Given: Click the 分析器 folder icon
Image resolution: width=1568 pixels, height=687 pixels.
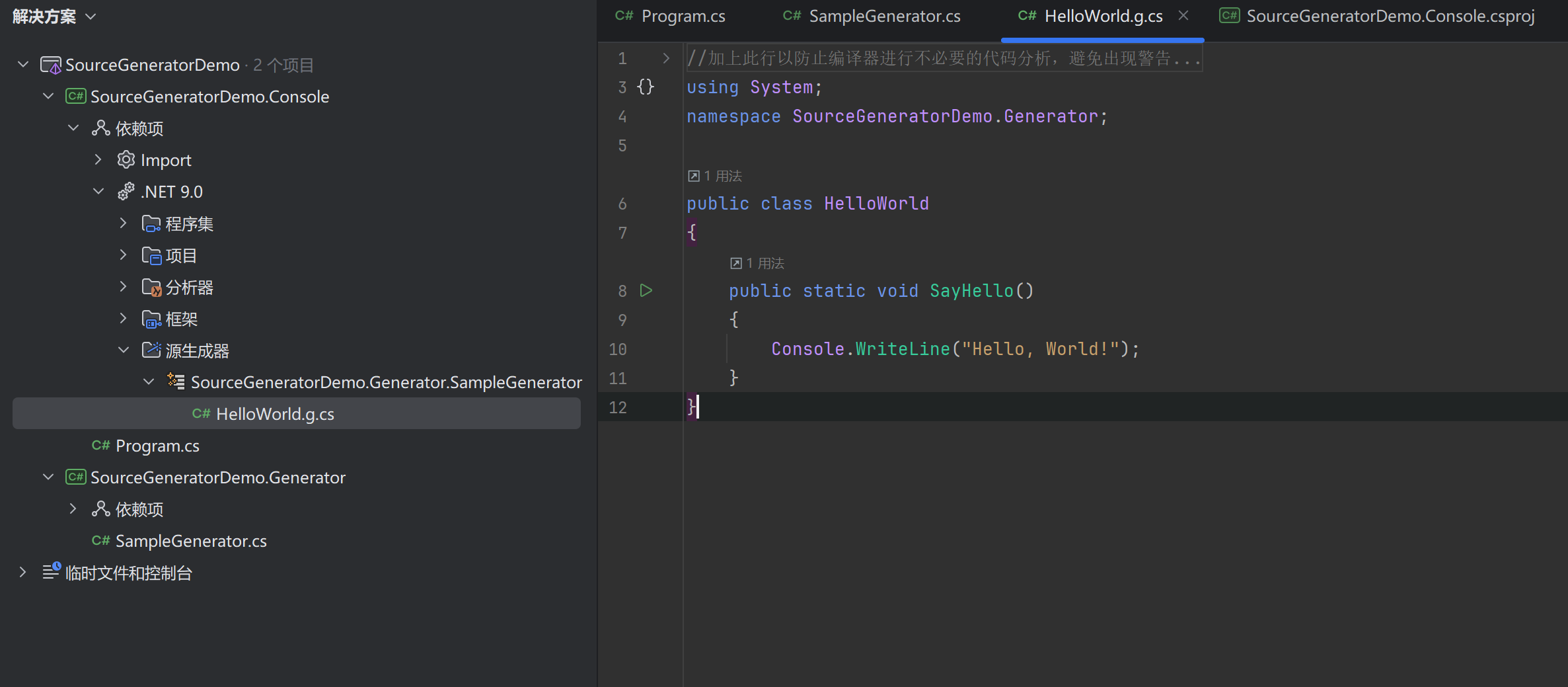Looking at the screenshot, I should (x=151, y=287).
